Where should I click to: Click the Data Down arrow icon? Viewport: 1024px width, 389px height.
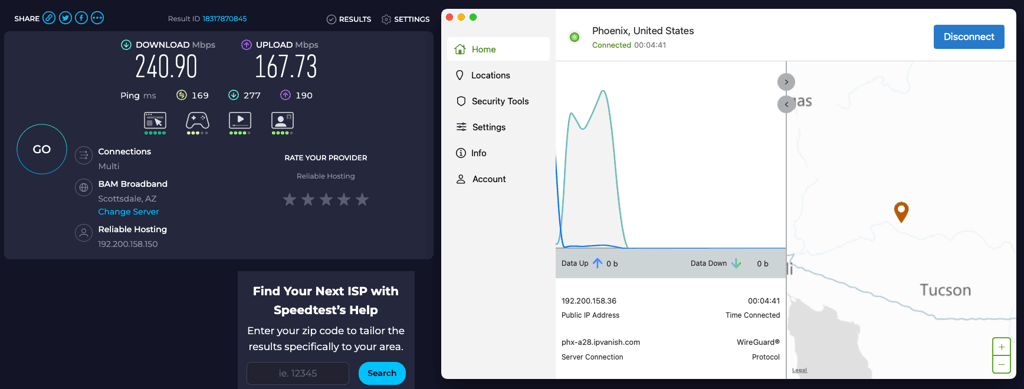(x=736, y=264)
